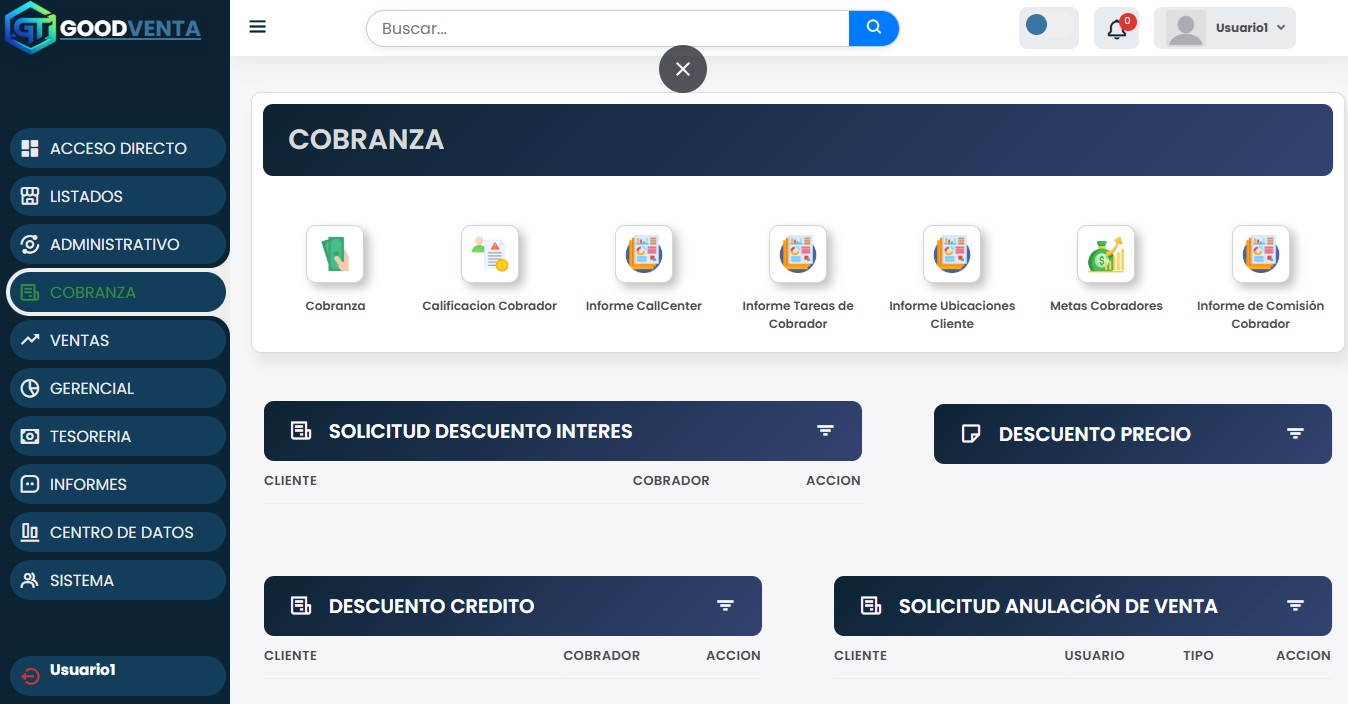Viewport: 1348px width, 704px height.
Task: Toggle the theme switch in header
Action: coord(1049,28)
